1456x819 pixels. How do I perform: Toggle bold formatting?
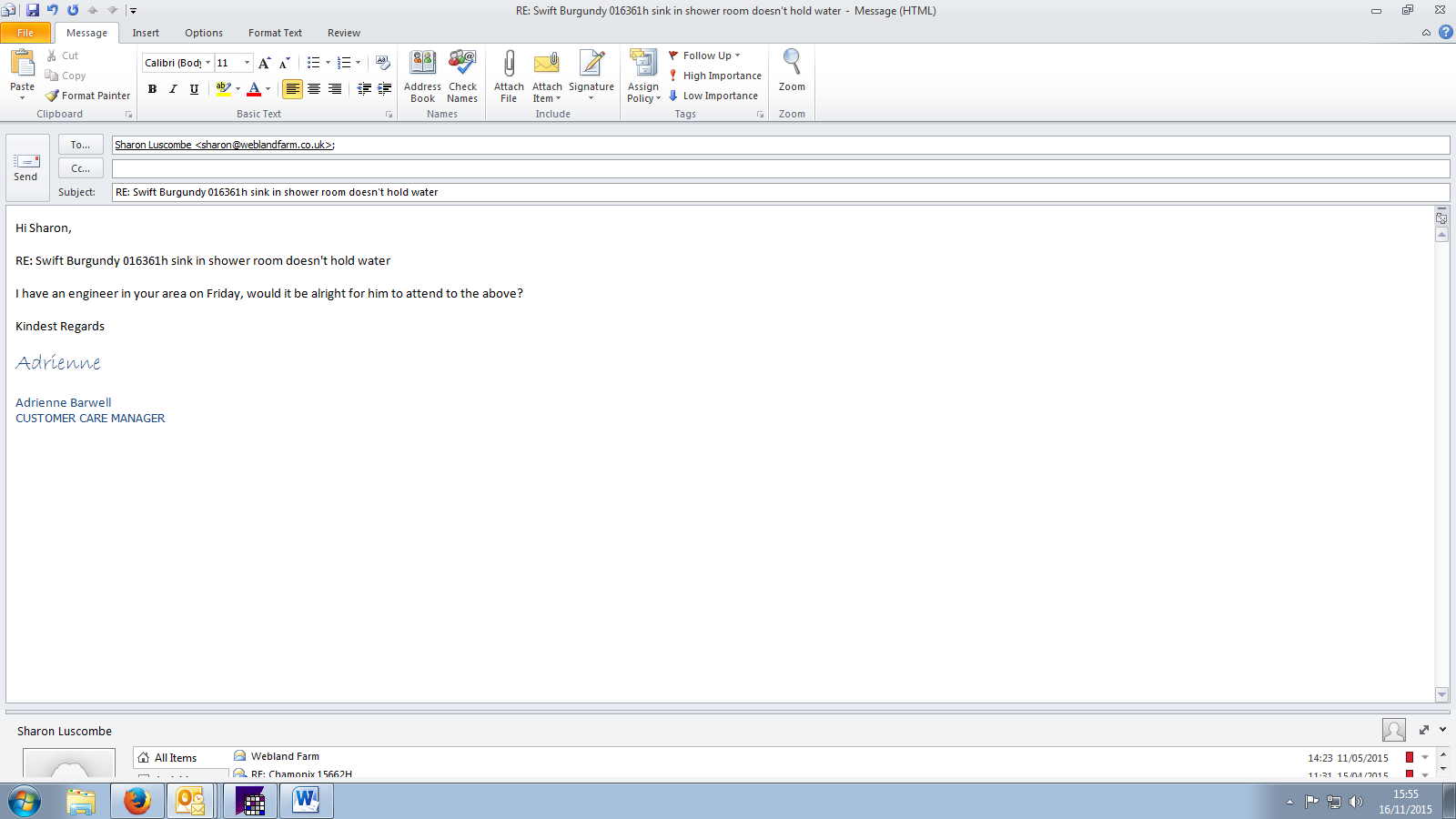coord(152,88)
